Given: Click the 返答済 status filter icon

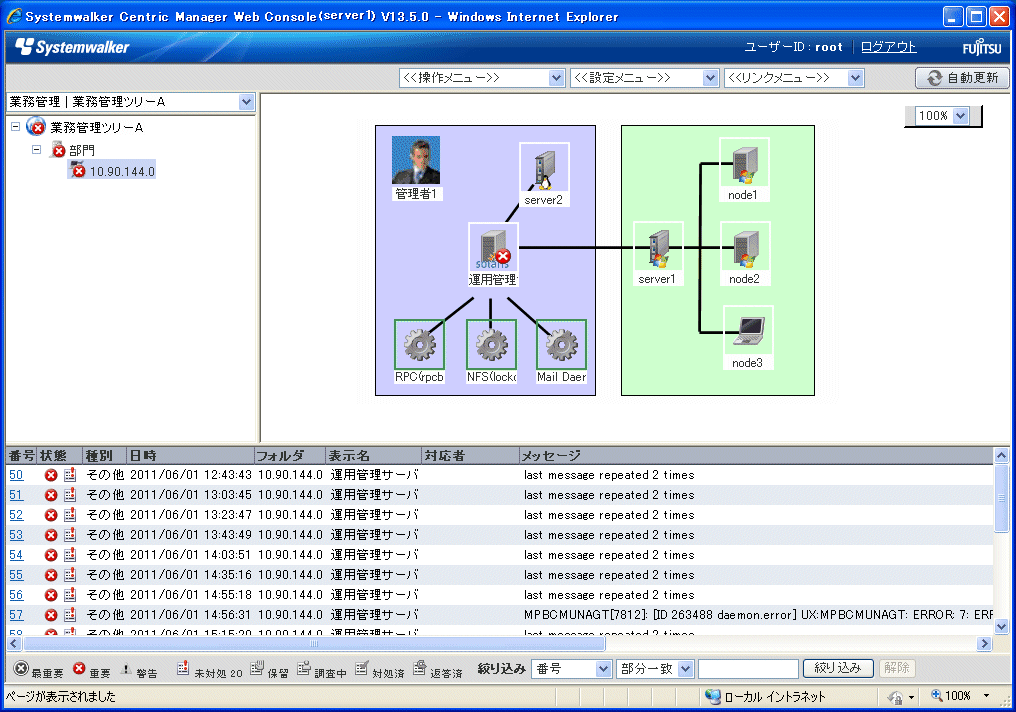Looking at the screenshot, I should coord(419,668).
